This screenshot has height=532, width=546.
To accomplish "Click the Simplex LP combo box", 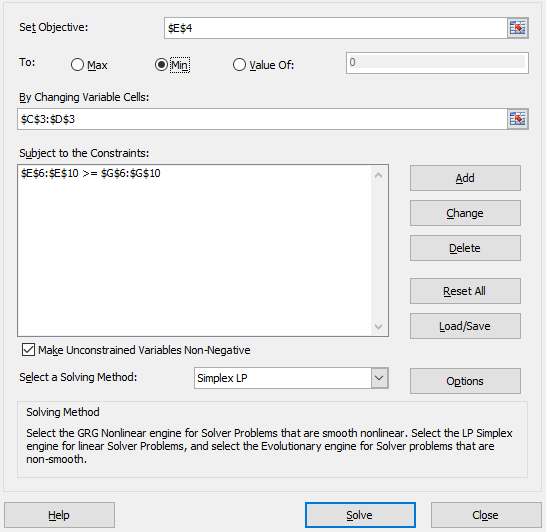I will tap(291, 378).
